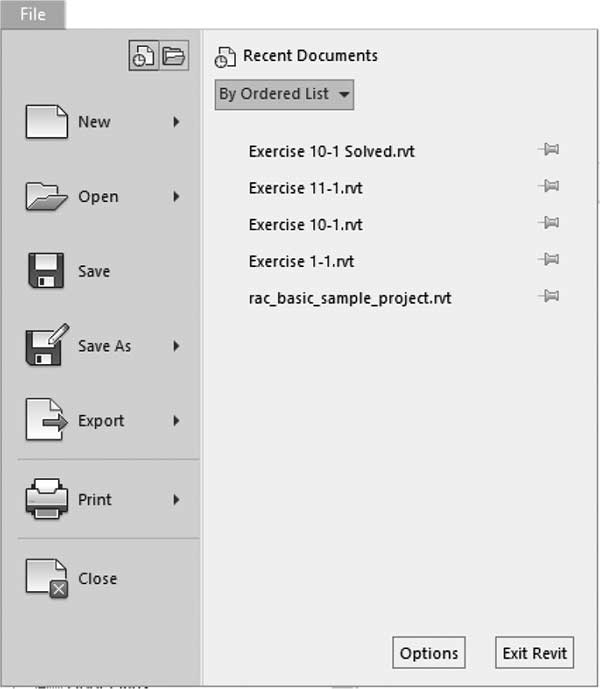
Task: Toggle the pin for Exercise 10-1.rvt
Action: [x=549, y=222]
